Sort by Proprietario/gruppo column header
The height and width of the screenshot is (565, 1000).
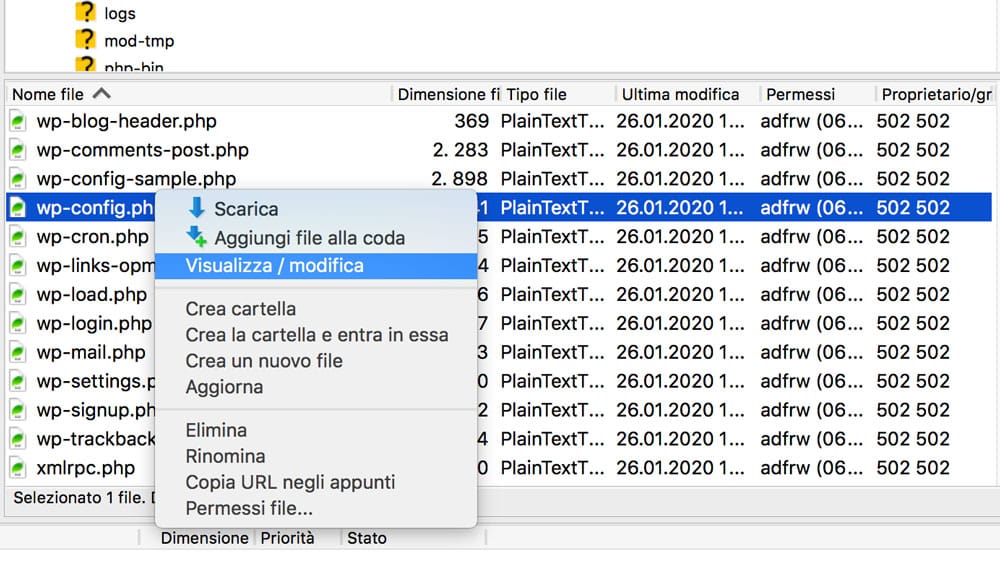(936, 94)
